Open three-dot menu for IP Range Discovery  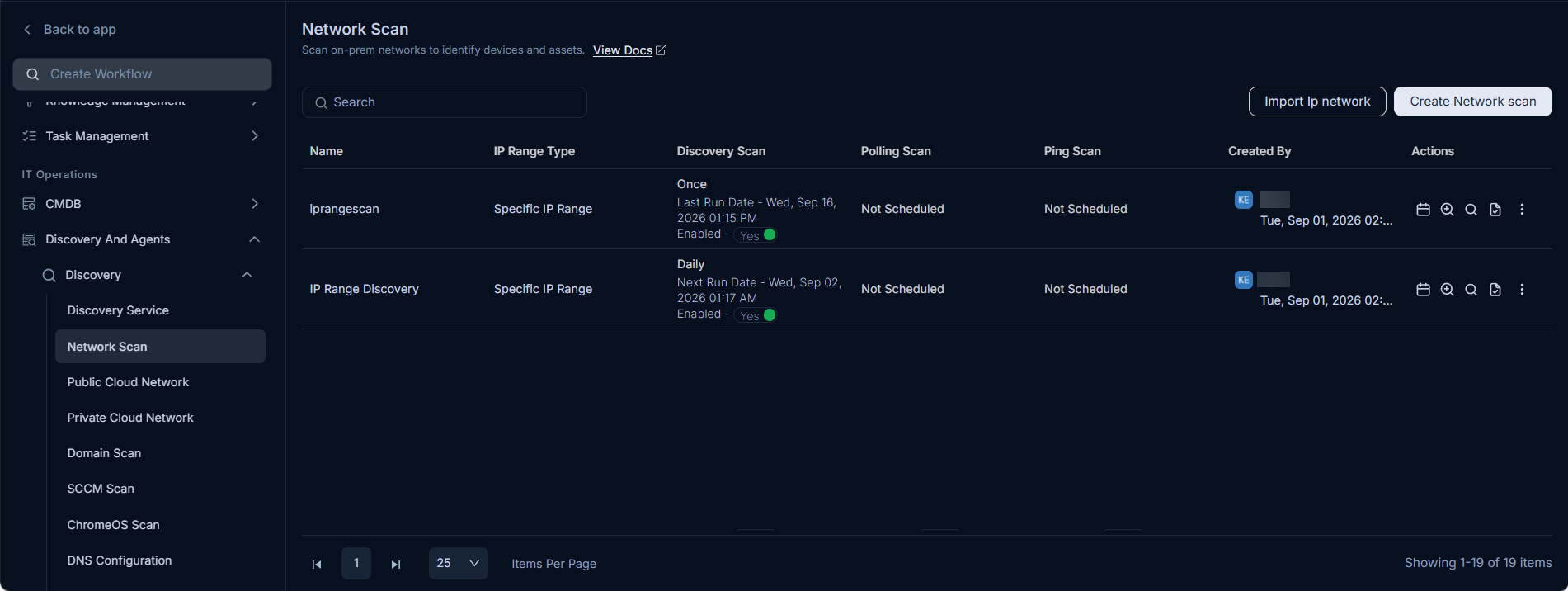click(1522, 290)
